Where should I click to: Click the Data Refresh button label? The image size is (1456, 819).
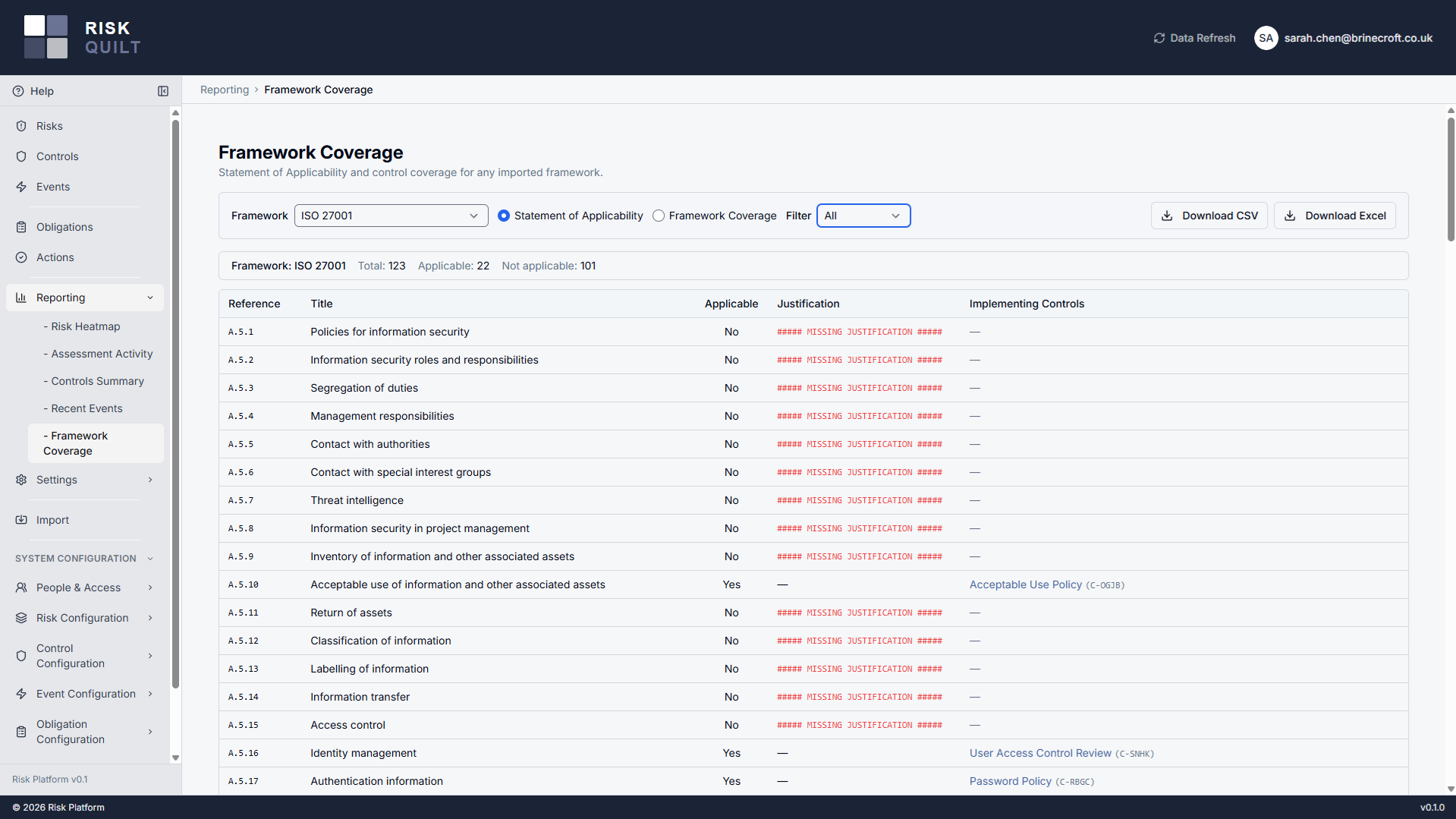tap(1203, 38)
